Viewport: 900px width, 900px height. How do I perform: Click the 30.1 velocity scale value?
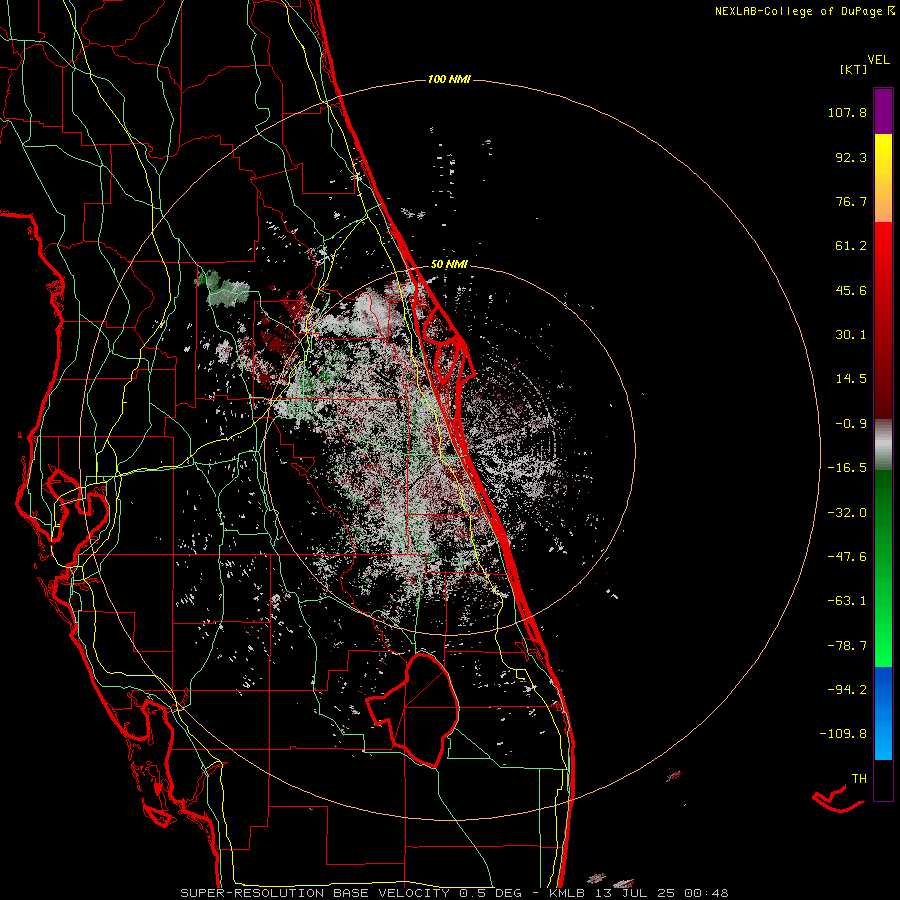851,335
